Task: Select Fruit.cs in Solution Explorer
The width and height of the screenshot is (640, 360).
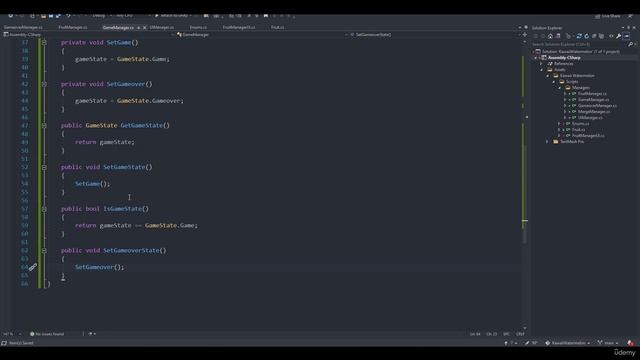Action: click(x=578, y=130)
